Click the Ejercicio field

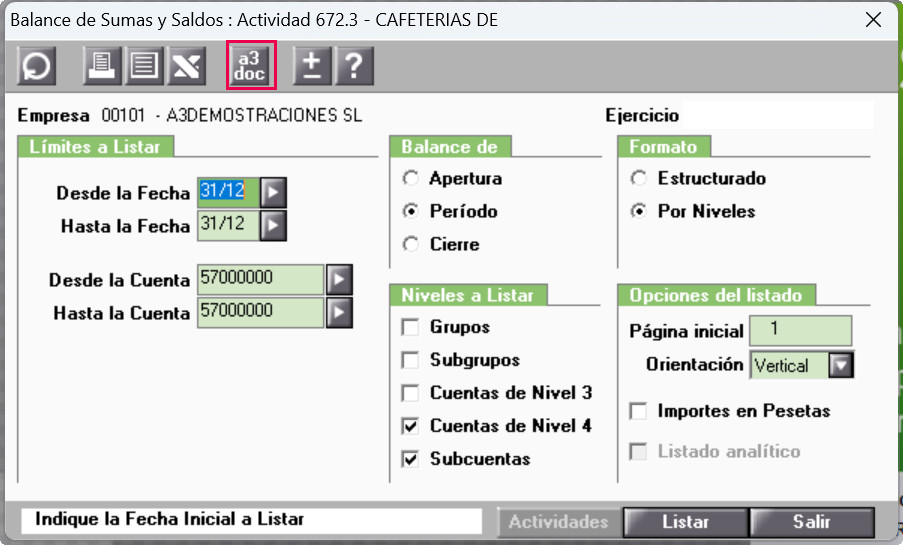click(x=779, y=115)
